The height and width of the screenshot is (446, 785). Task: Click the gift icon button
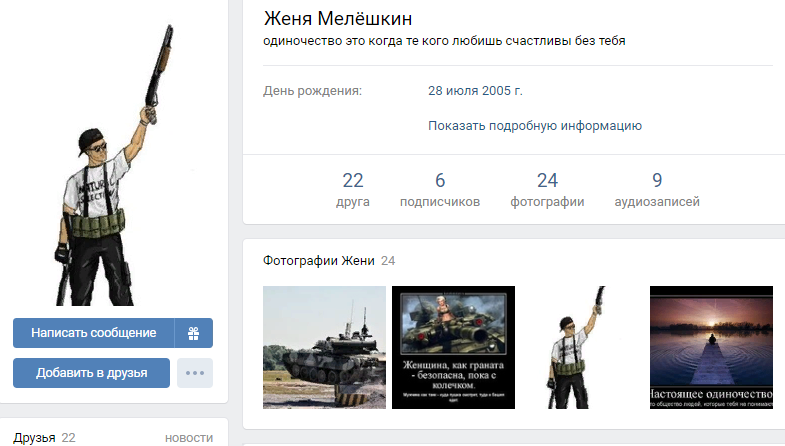194,333
